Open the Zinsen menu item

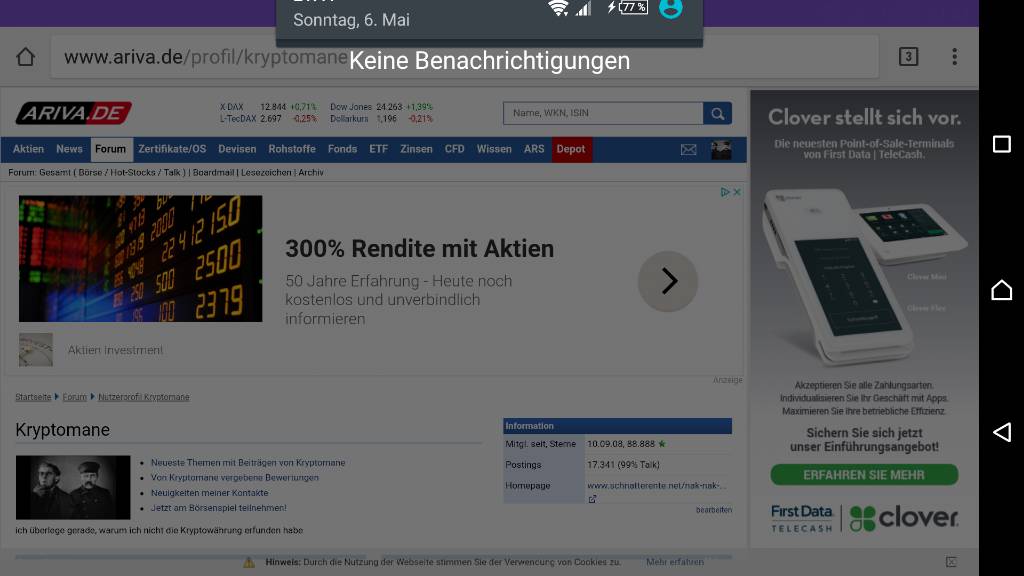[x=417, y=149]
